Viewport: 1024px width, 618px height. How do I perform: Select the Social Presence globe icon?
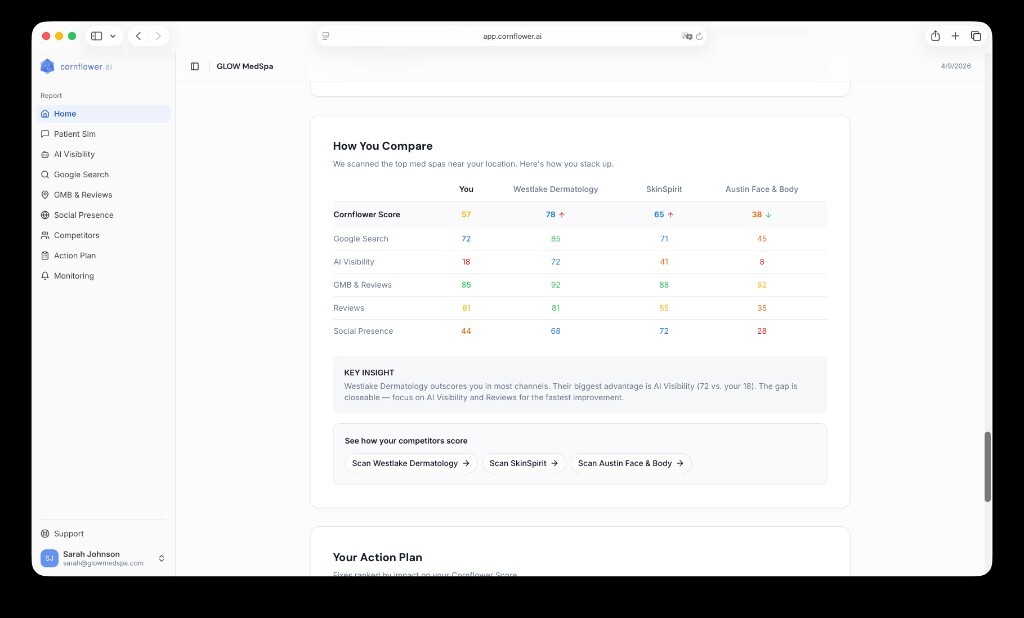(45, 215)
